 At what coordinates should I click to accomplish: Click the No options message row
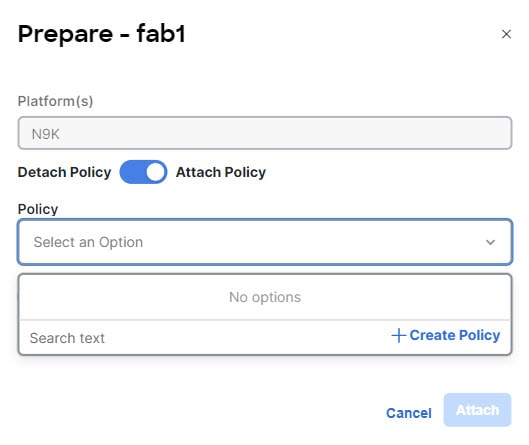[x=265, y=297]
